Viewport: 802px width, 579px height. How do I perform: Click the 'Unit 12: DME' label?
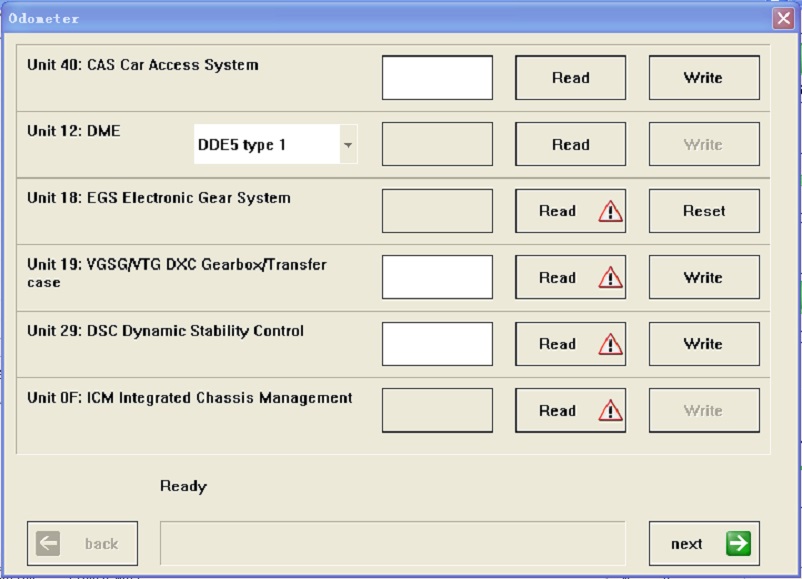[x=74, y=131]
